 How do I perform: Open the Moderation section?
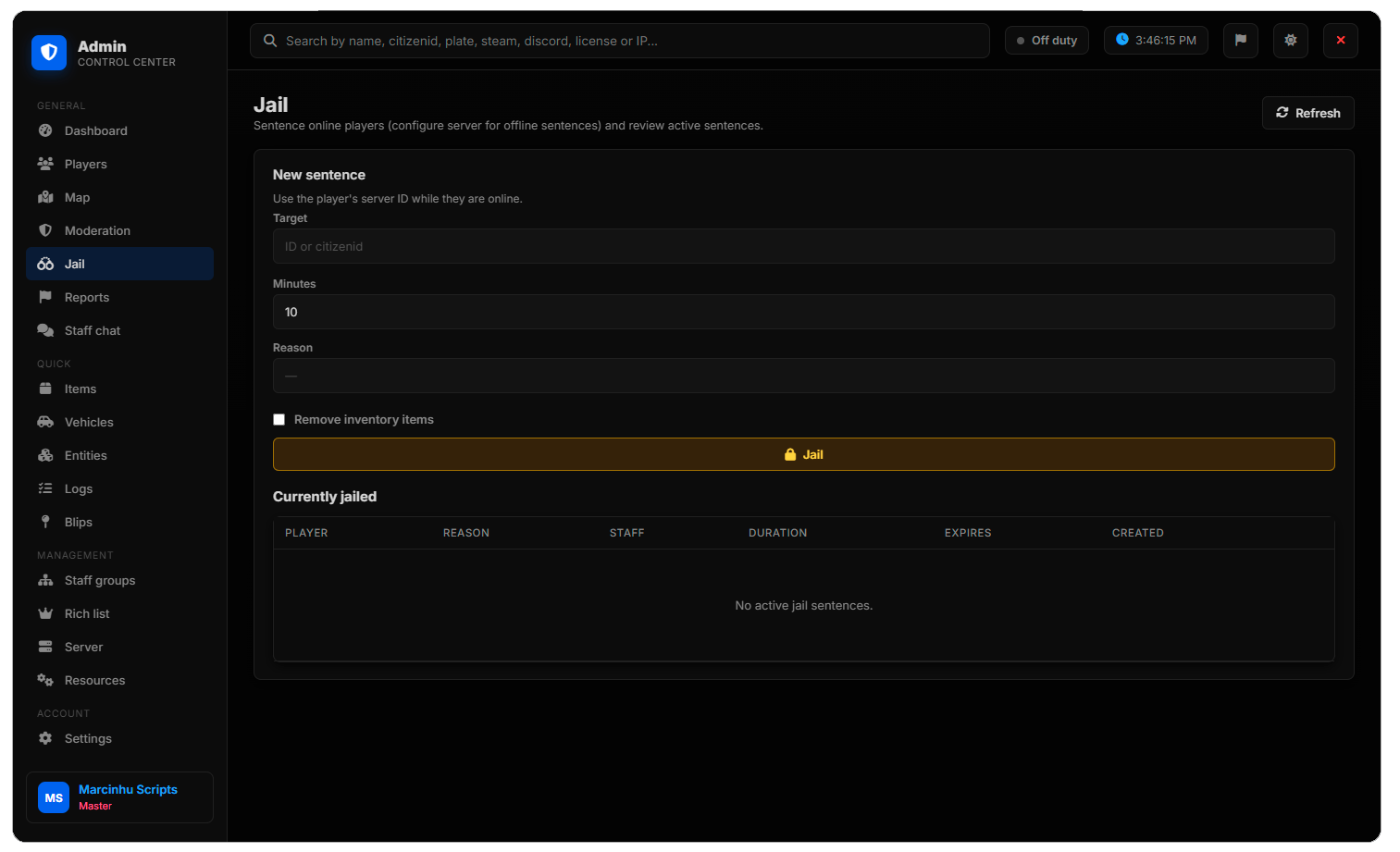point(120,230)
